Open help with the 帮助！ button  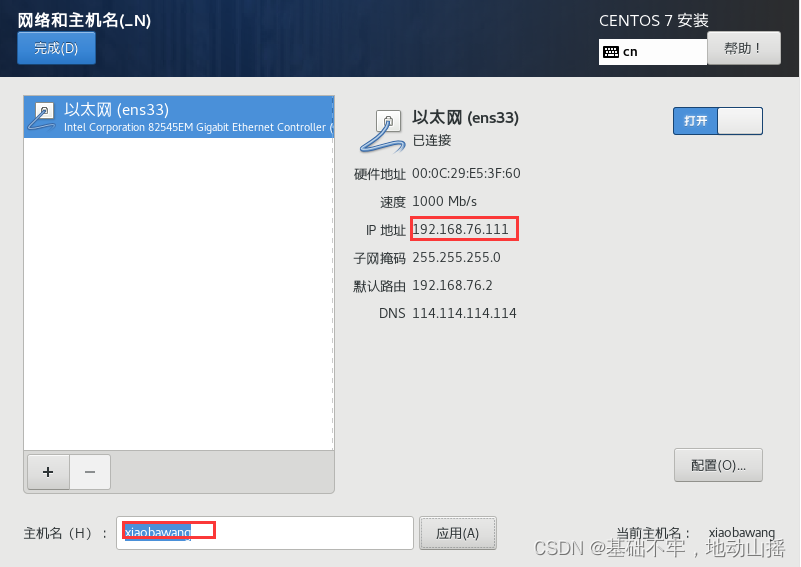click(x=744, y=48)
